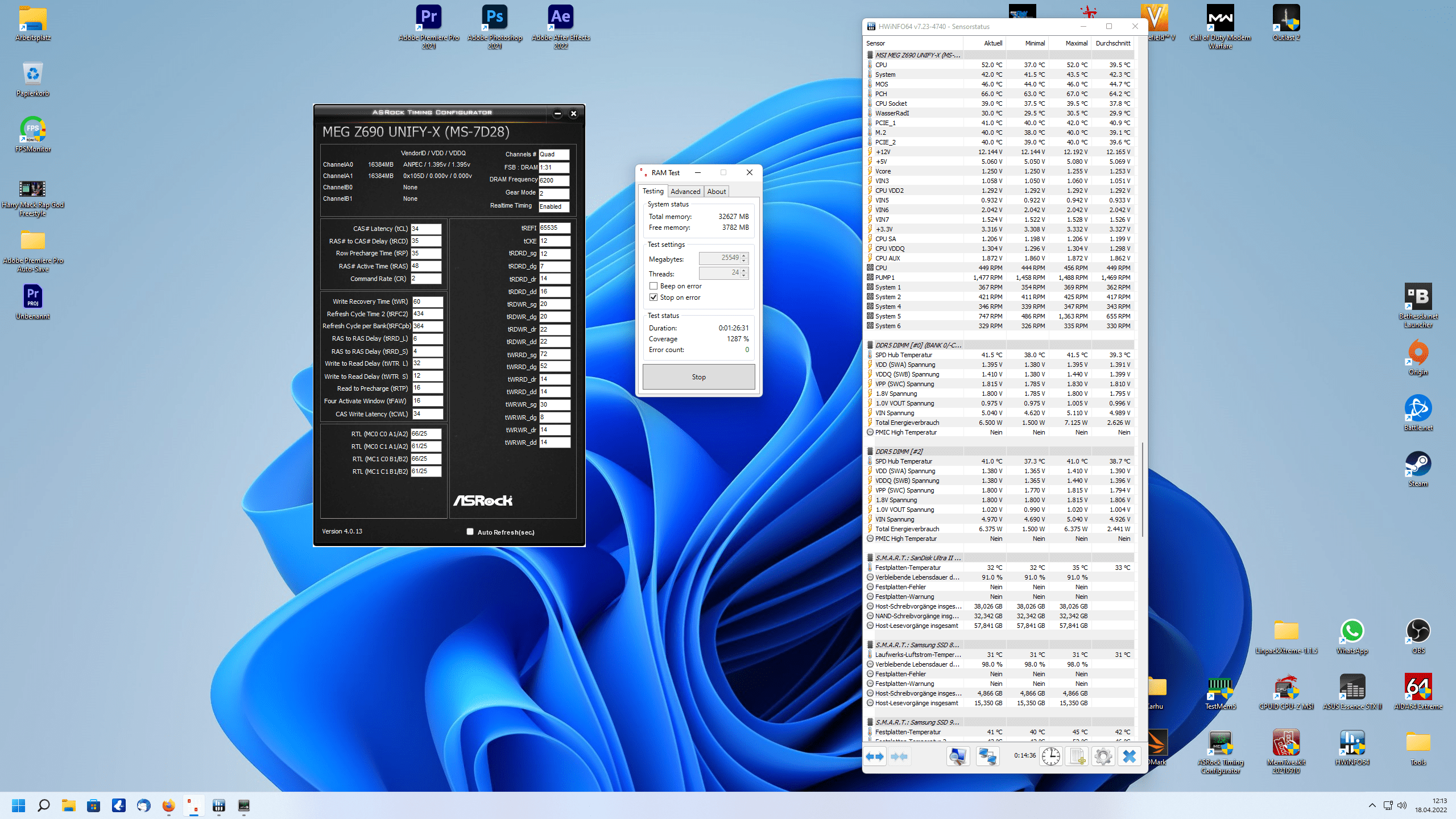This screenshot has height=819, width=1456.
Task: Launch Battle.net desktop shortcut
Action: [x=1418, y=413]
